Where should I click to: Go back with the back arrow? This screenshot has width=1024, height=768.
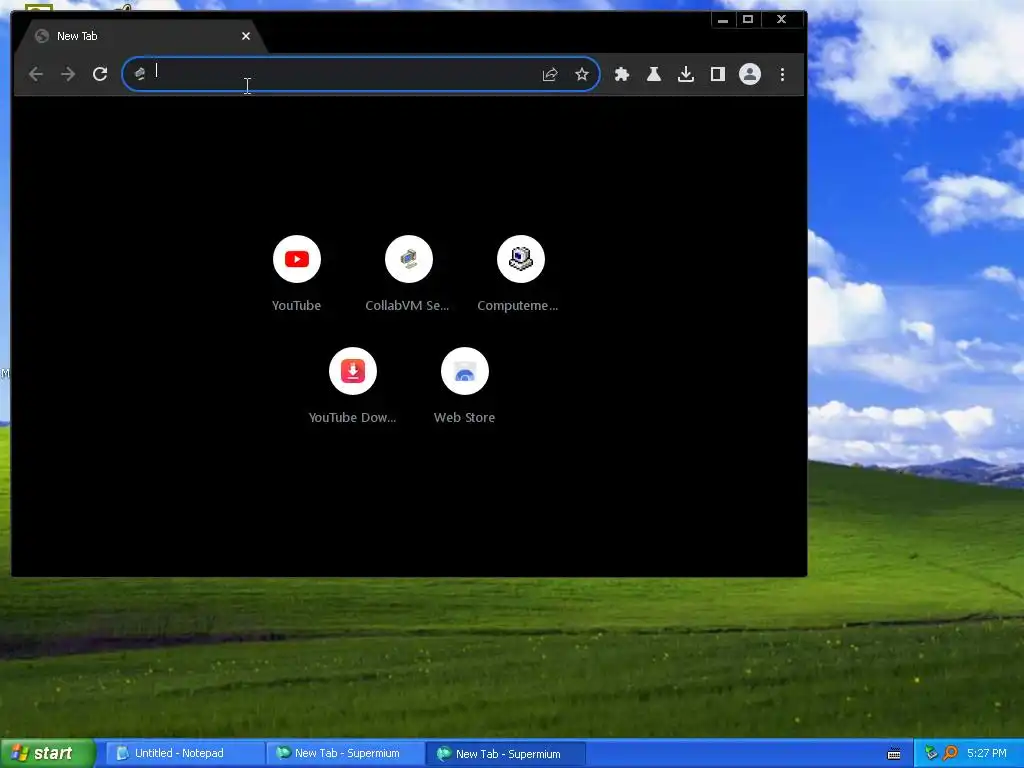click(36, 74)
